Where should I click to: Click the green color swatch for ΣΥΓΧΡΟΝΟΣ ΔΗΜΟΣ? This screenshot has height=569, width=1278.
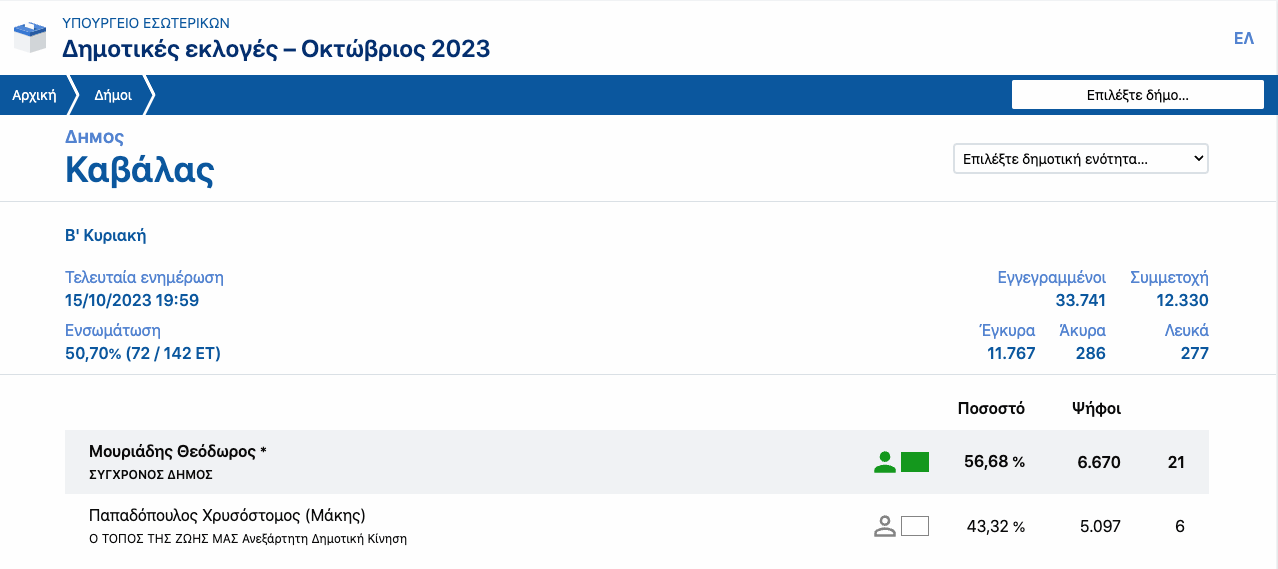(x=915, y=462)
